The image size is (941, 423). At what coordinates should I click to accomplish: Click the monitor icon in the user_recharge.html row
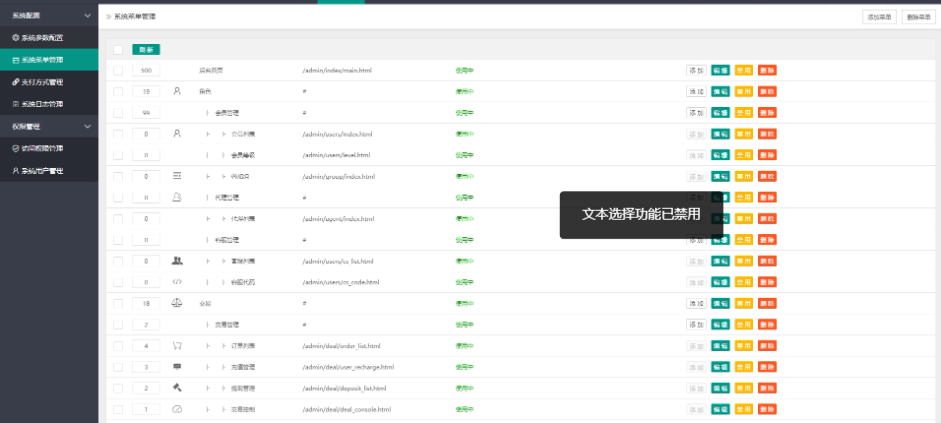[x=177, y=367]
